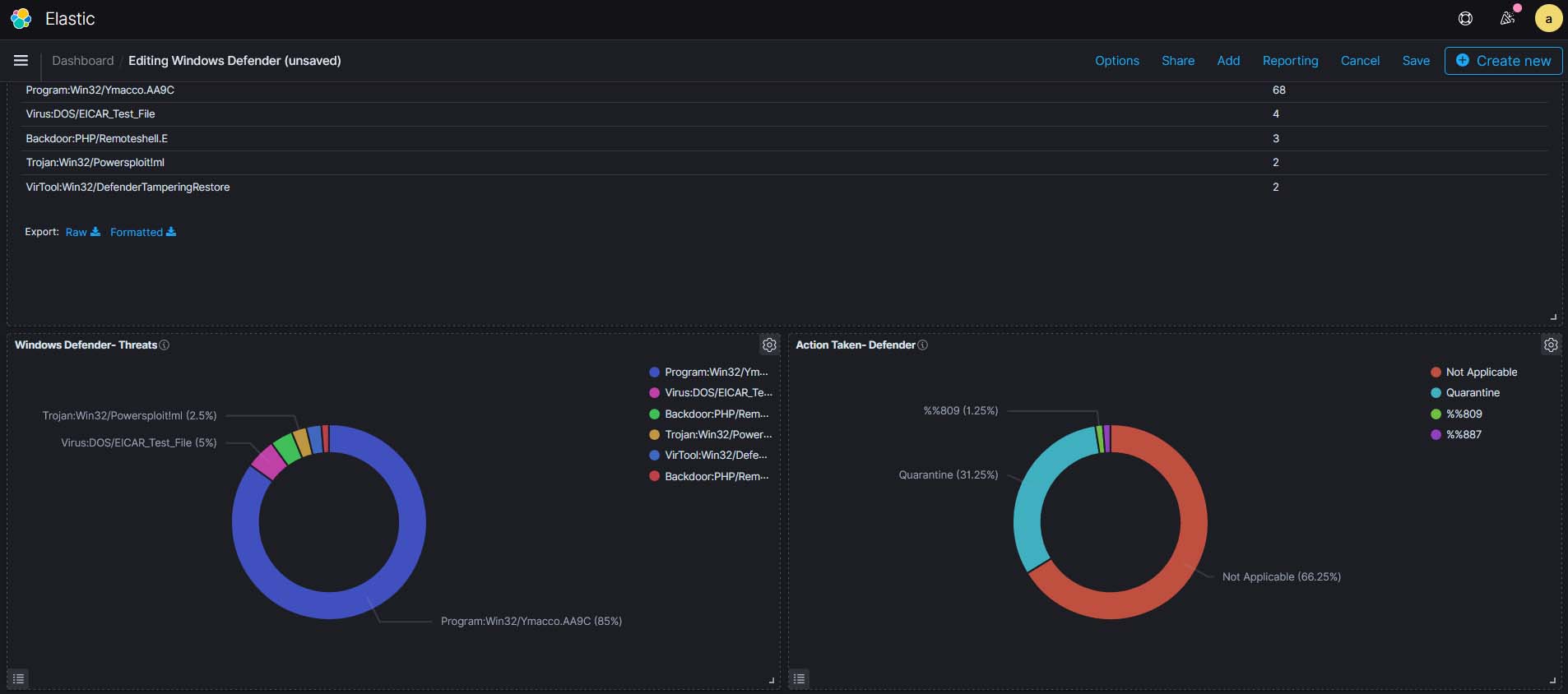This screenshot has width=1568, height=694.
Task: Click Quarantine legend color dot
Action: pos(1436,393)
